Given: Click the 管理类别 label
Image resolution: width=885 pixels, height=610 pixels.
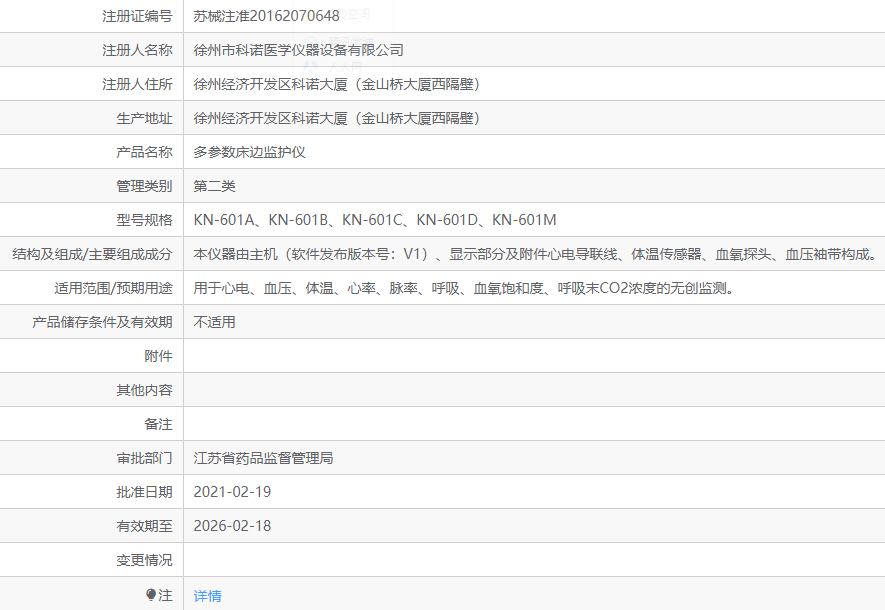Looking at the screenshot, I should 144,186.
